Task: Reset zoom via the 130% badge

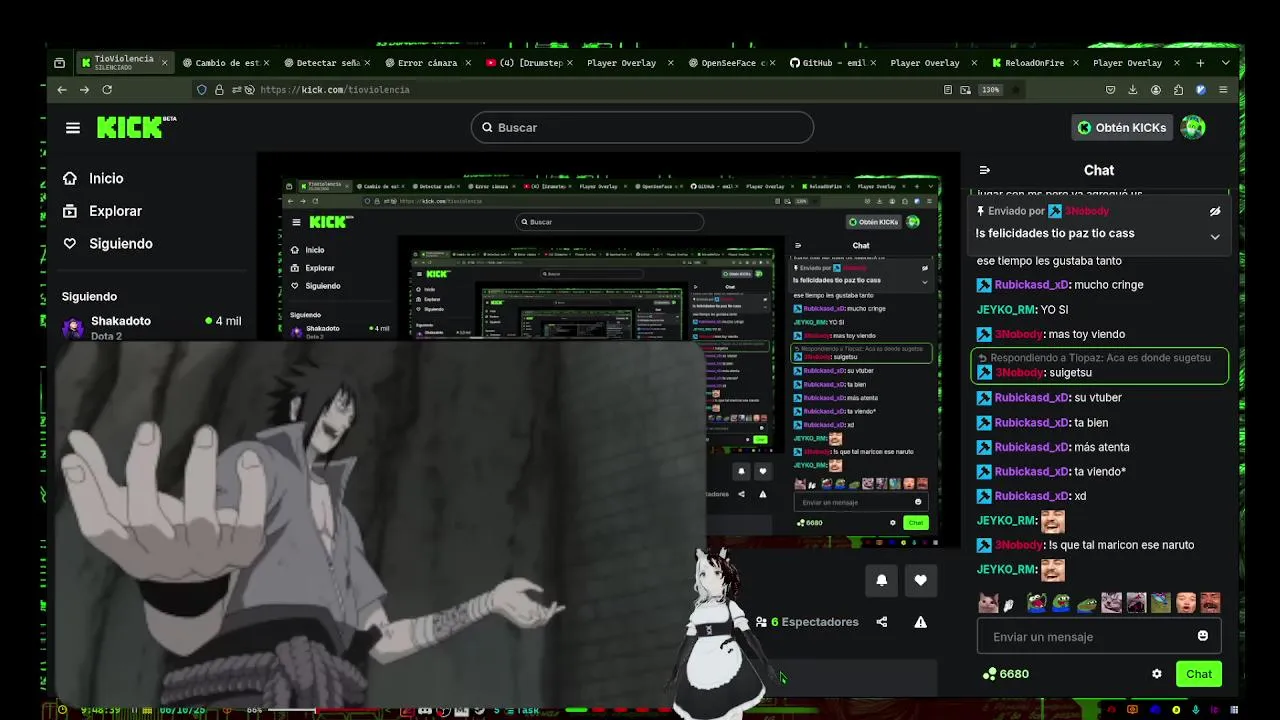Action: (990, 90)
